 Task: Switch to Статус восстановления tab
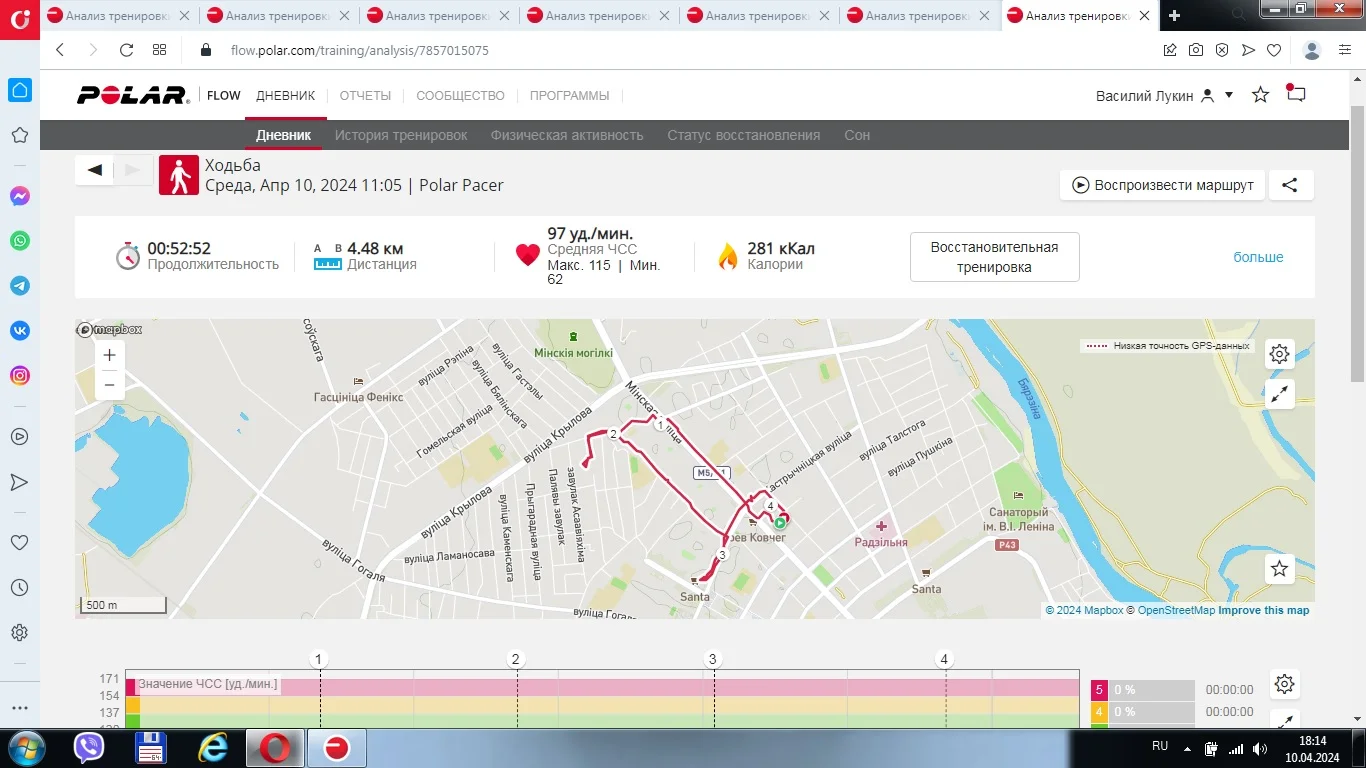pyautogui.click(x=744, y=135)
